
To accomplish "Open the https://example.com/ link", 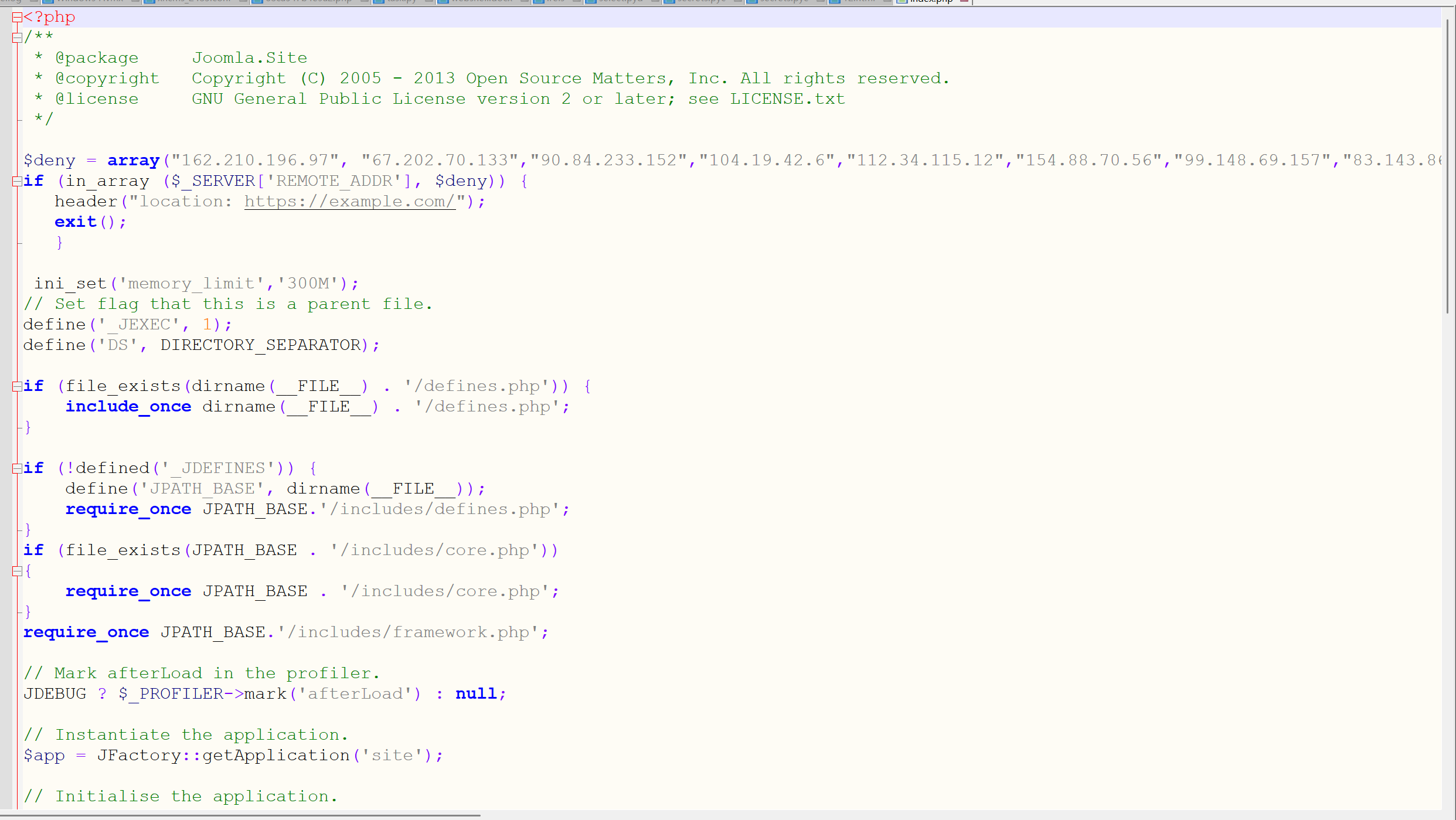I will tap(349, 202).
